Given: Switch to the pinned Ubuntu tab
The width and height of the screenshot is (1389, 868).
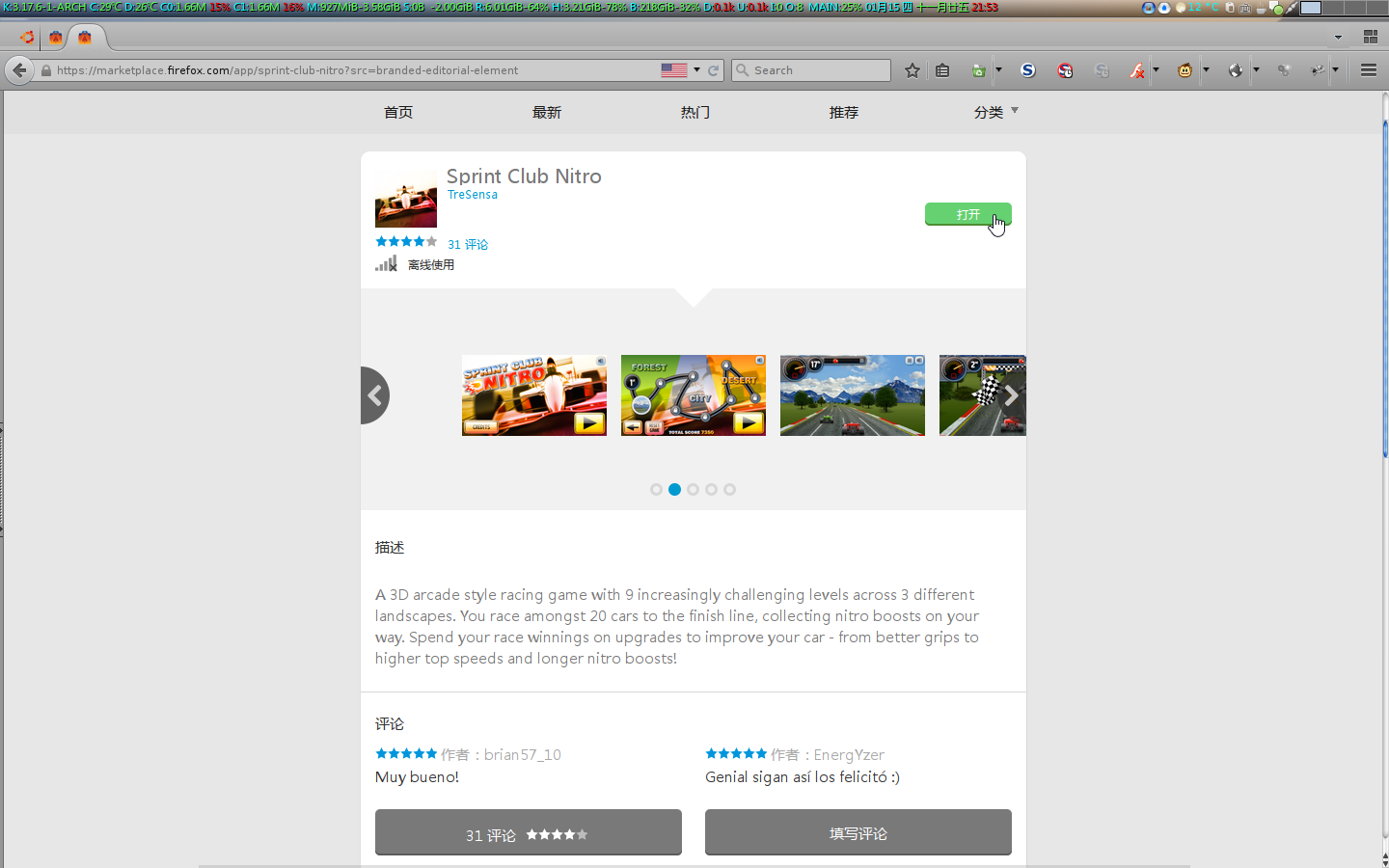Looking at the screenshot, I should 27,38.
